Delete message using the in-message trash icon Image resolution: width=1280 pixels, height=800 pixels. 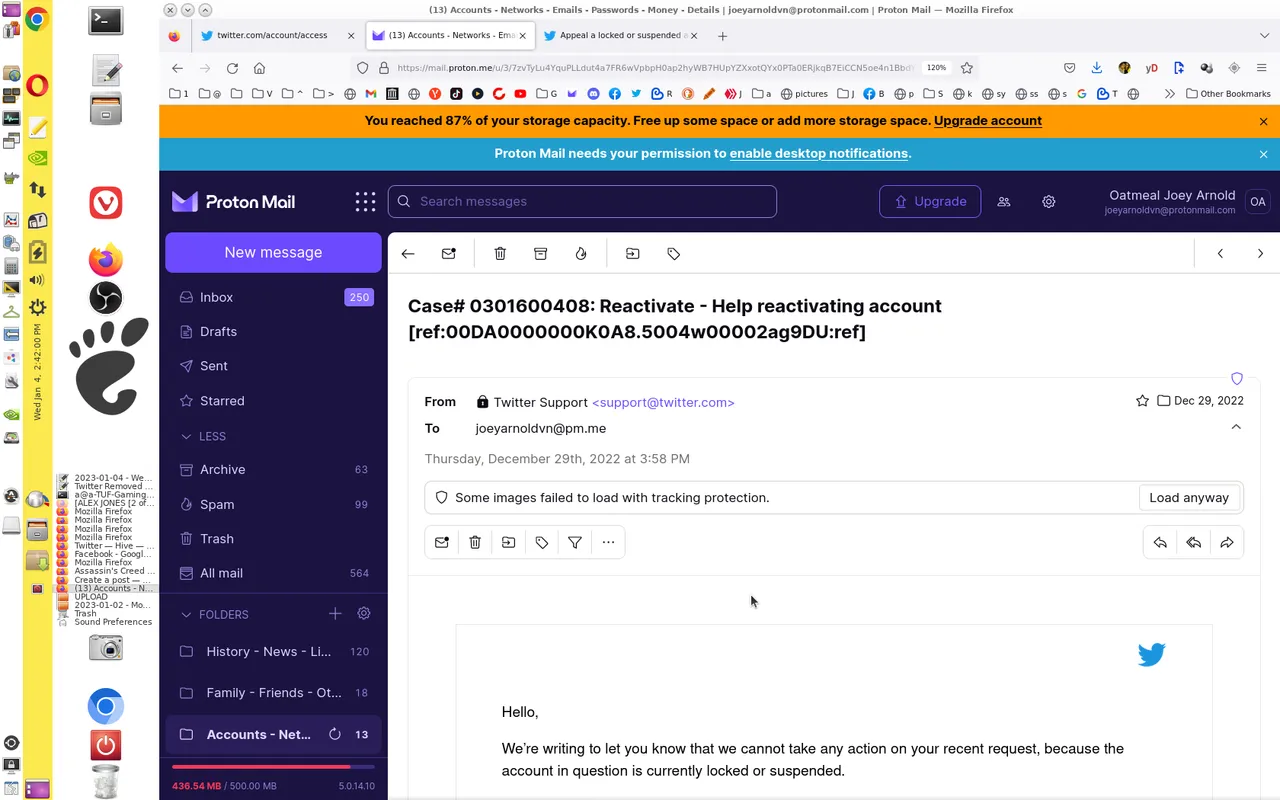click(475, 542)
